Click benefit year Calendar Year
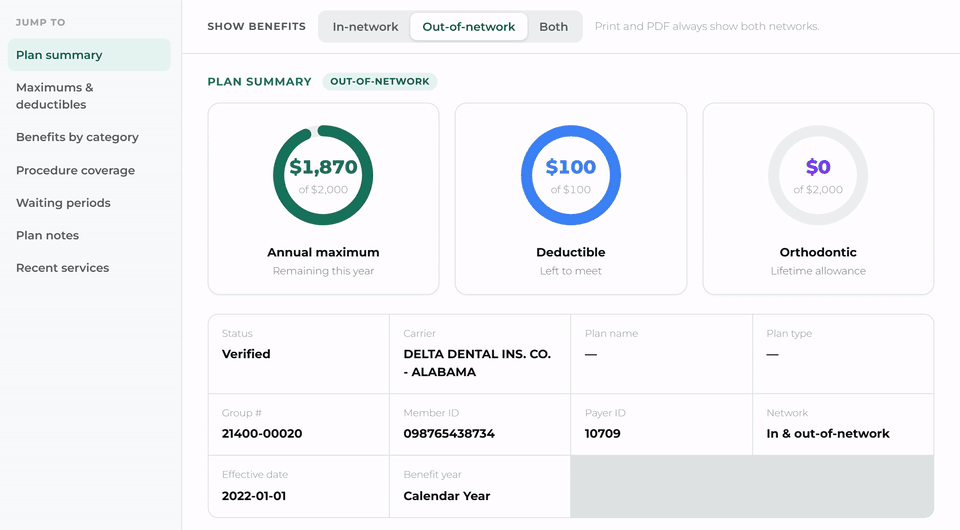 click(x=447, y=496)
